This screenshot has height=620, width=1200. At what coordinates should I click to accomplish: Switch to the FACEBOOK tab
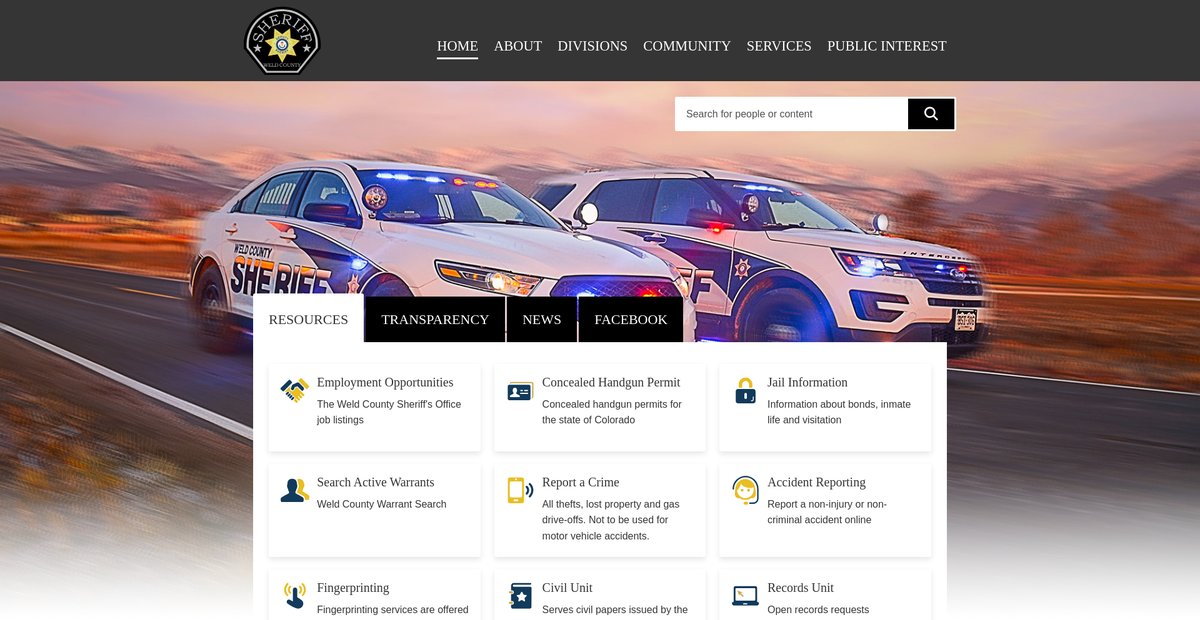pos(631,319)
